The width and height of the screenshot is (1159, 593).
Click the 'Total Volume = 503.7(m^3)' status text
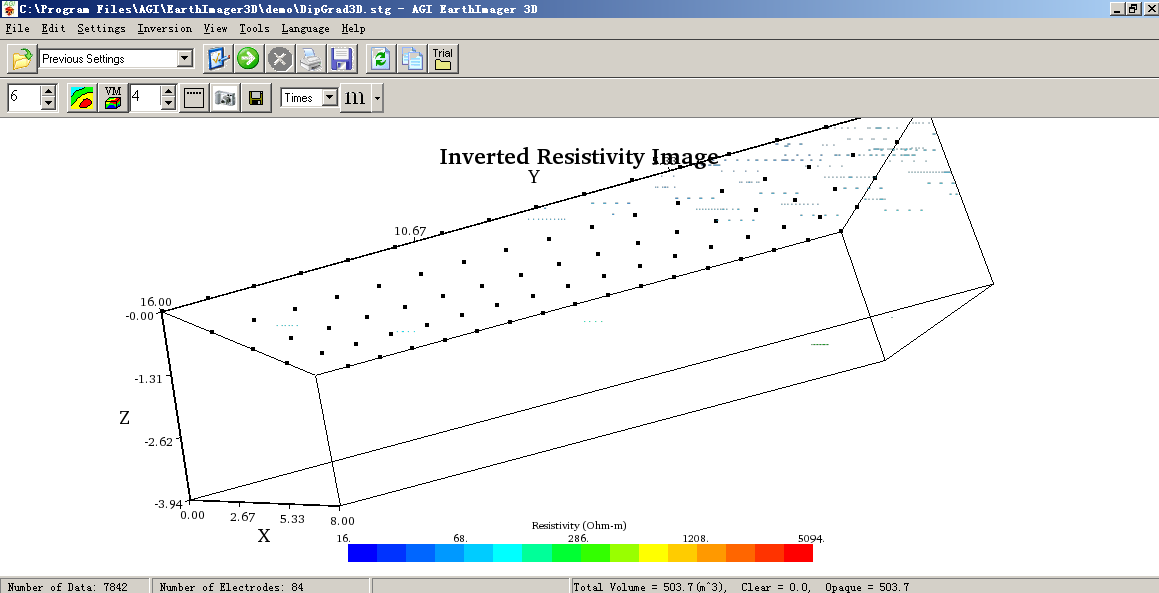click(x=650, y=587)
